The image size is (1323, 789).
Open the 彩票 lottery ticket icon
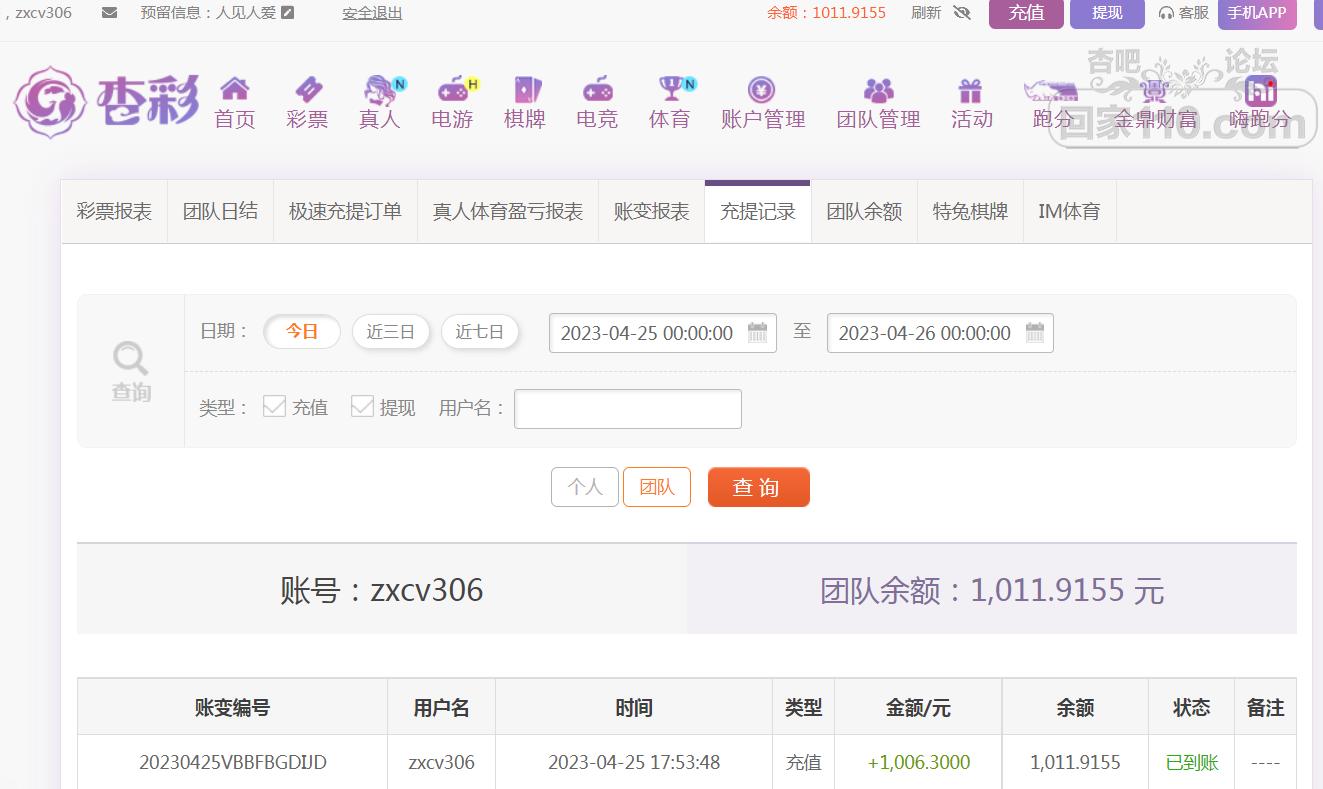[307, 90]
